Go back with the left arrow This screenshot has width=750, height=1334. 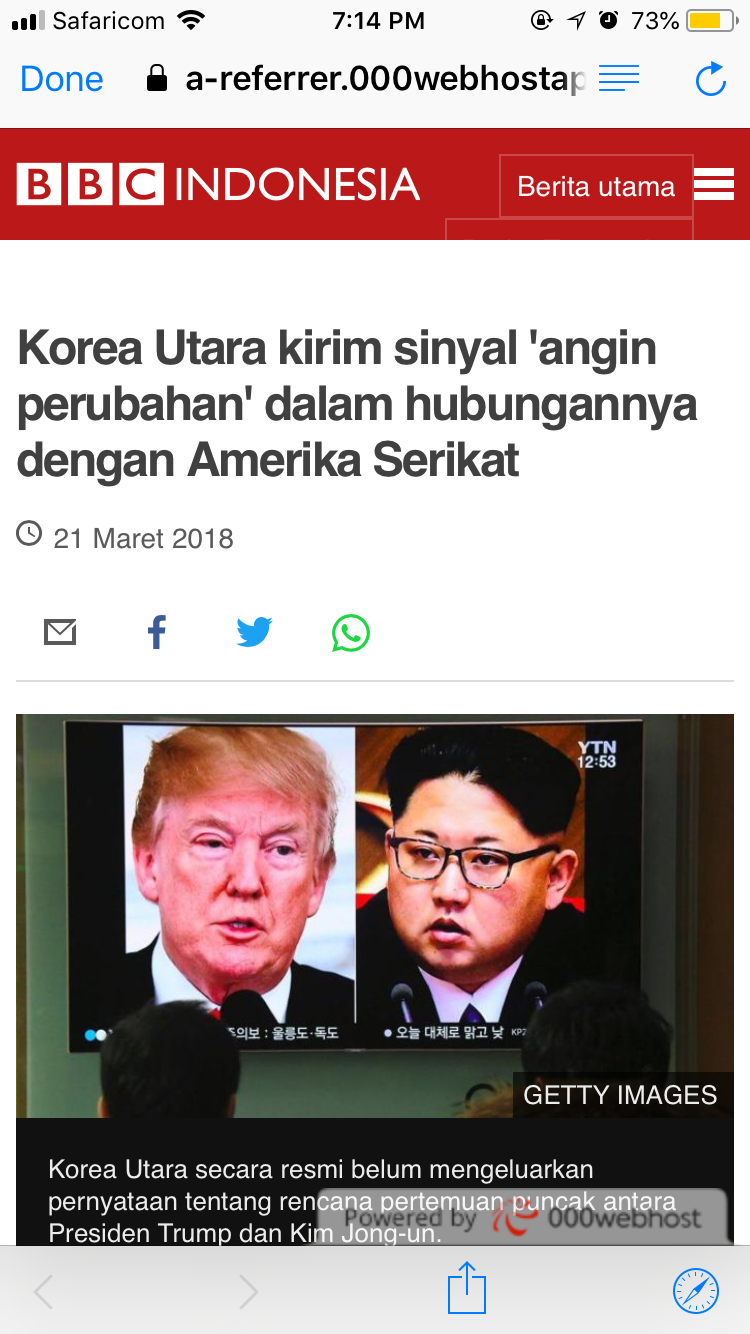pos(43,1291)
